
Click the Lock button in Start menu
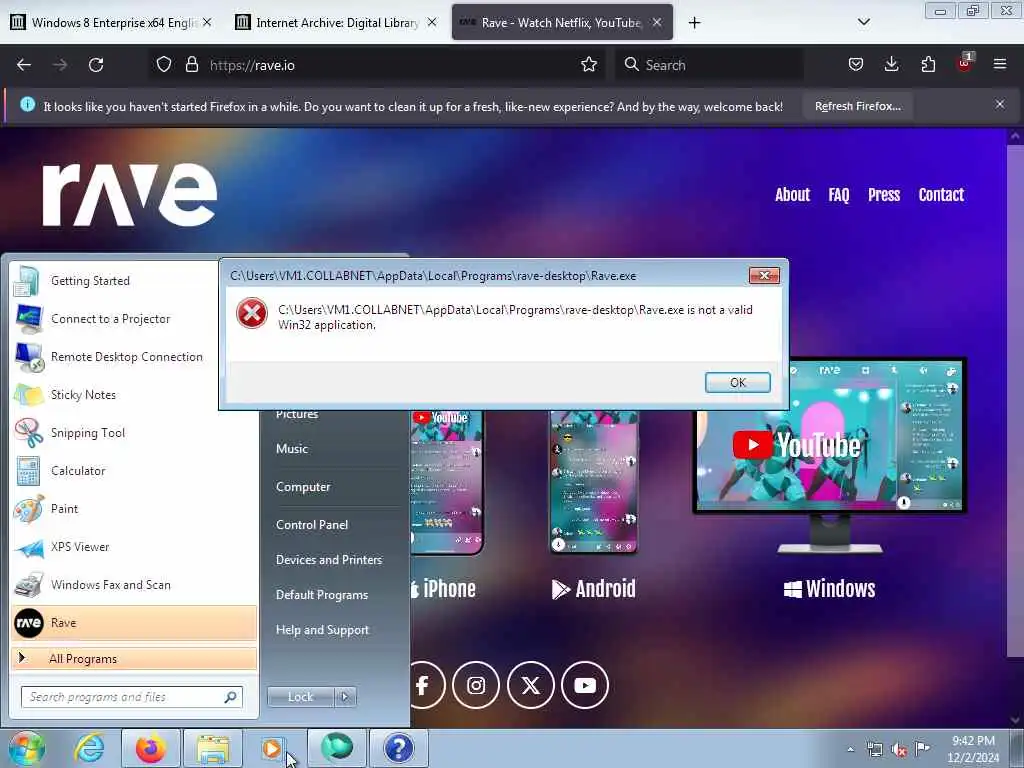pyautogui.click(x=300, y=697)
